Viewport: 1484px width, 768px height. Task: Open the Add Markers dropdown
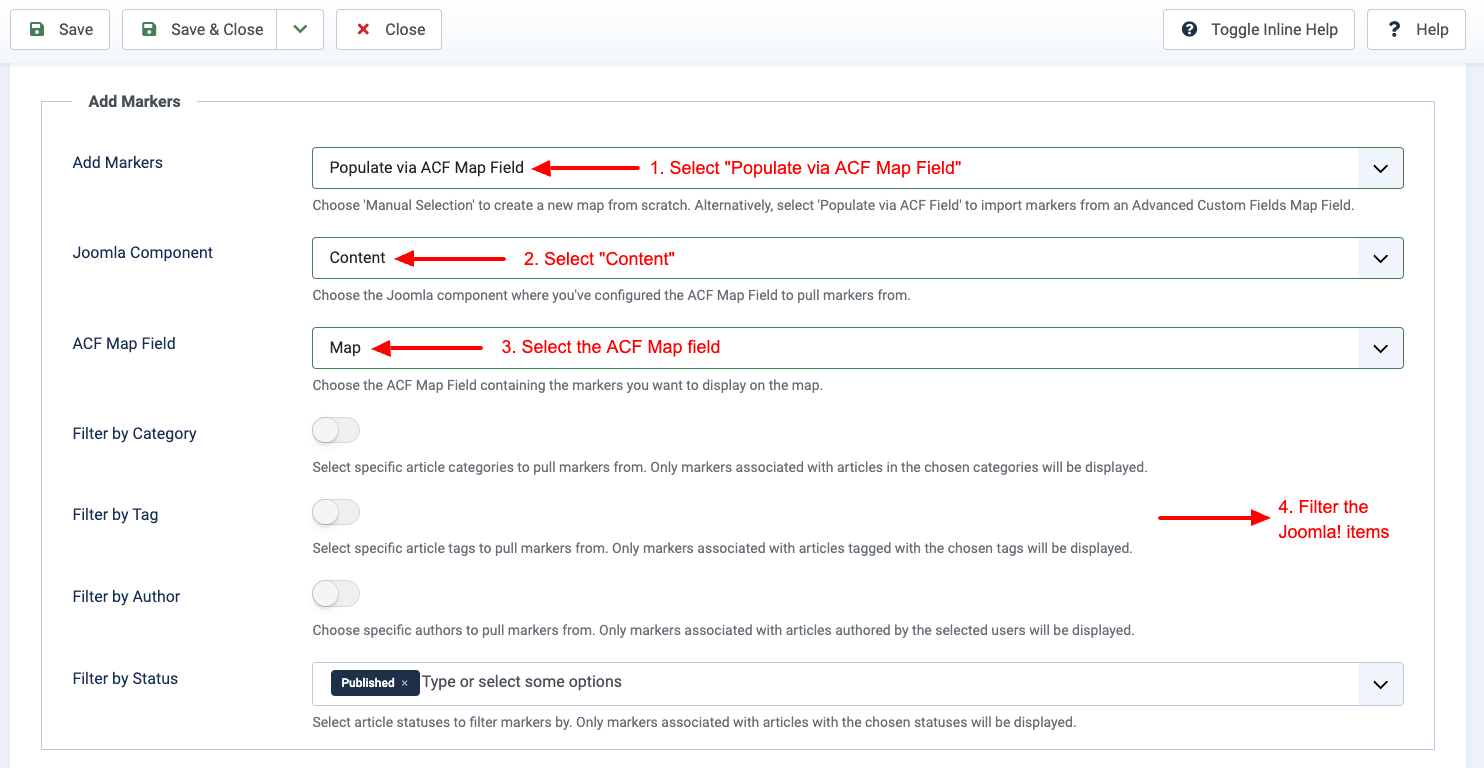click(858, 168)
